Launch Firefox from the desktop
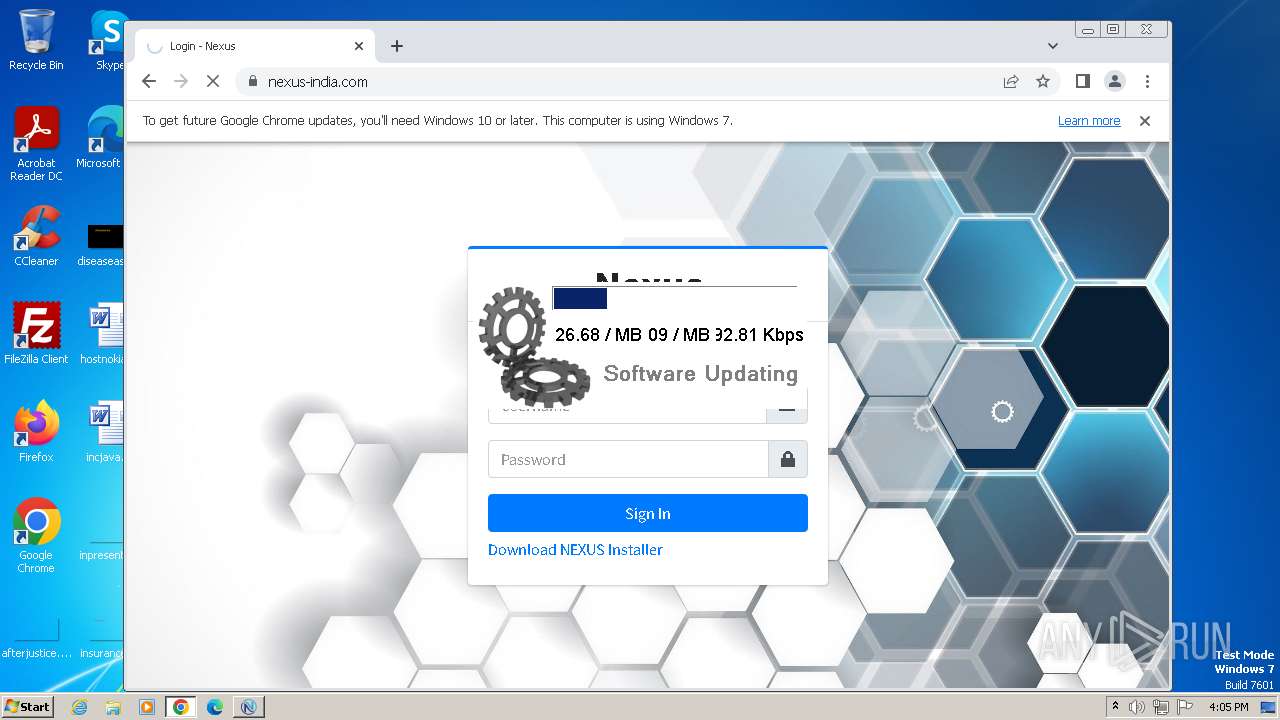The image size is (1280, 720). [36, 432]
